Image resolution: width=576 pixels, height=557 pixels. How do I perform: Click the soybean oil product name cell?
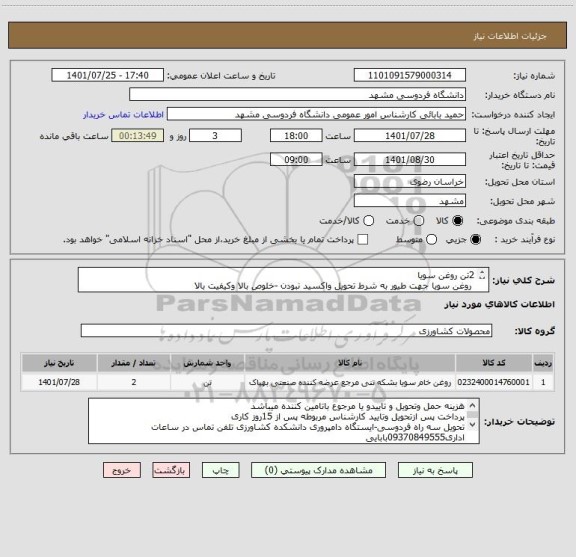[x=350, y=382]
